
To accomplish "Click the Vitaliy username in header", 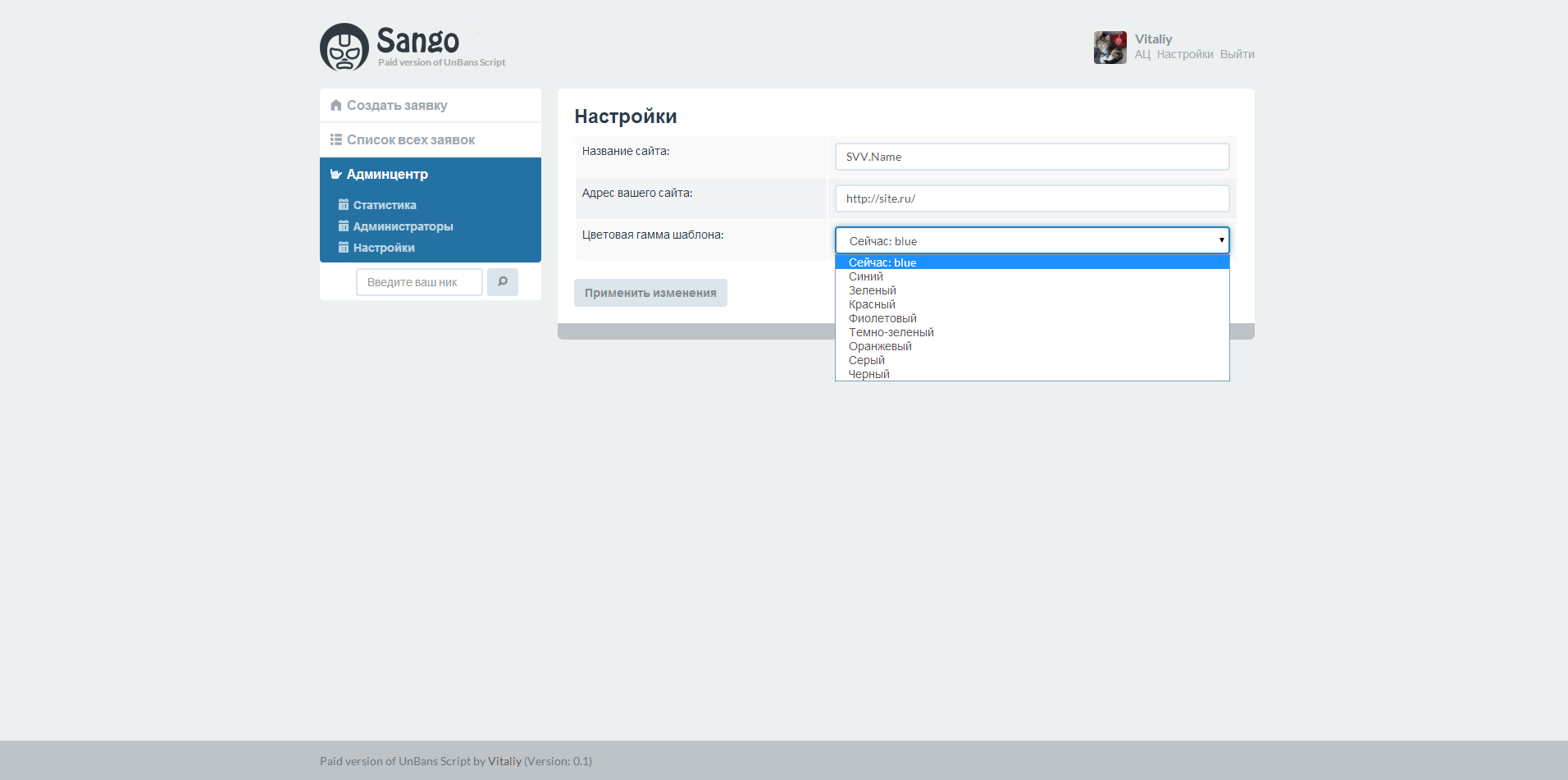I will (x=1153, y=39).
